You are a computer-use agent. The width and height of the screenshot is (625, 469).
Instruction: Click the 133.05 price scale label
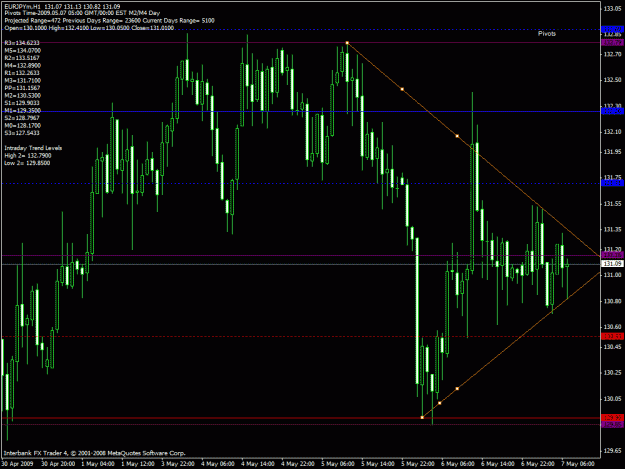(612, 9)
